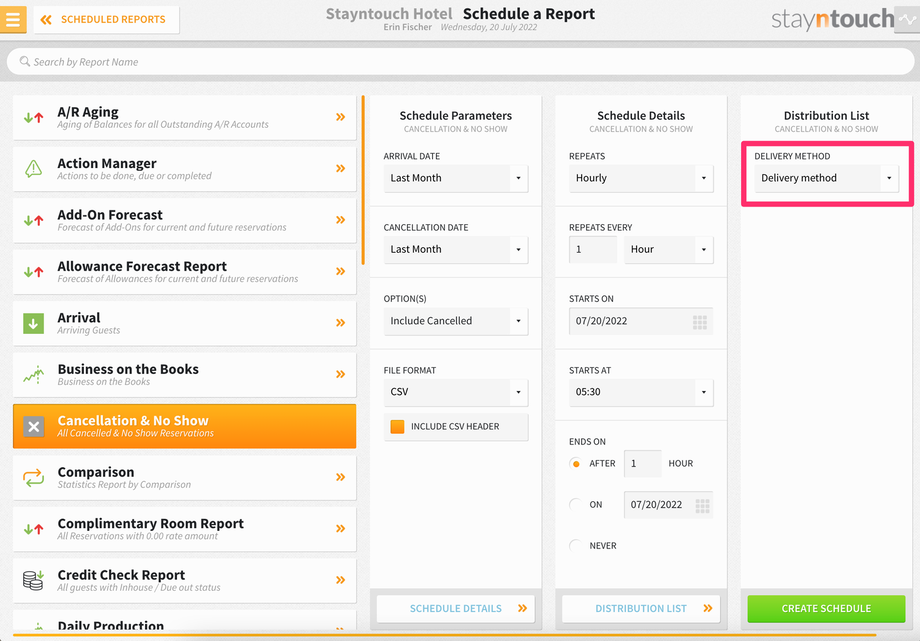Open the Starts On calendar picker icon
Screen dimensions: 920x641
pos(699,322)
